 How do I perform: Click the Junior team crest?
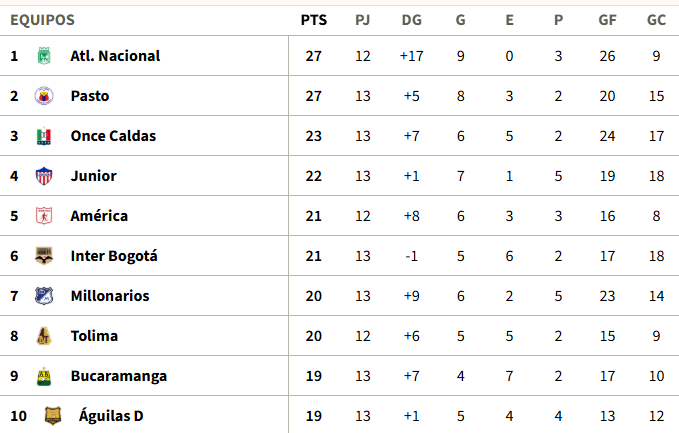(43, 176)
